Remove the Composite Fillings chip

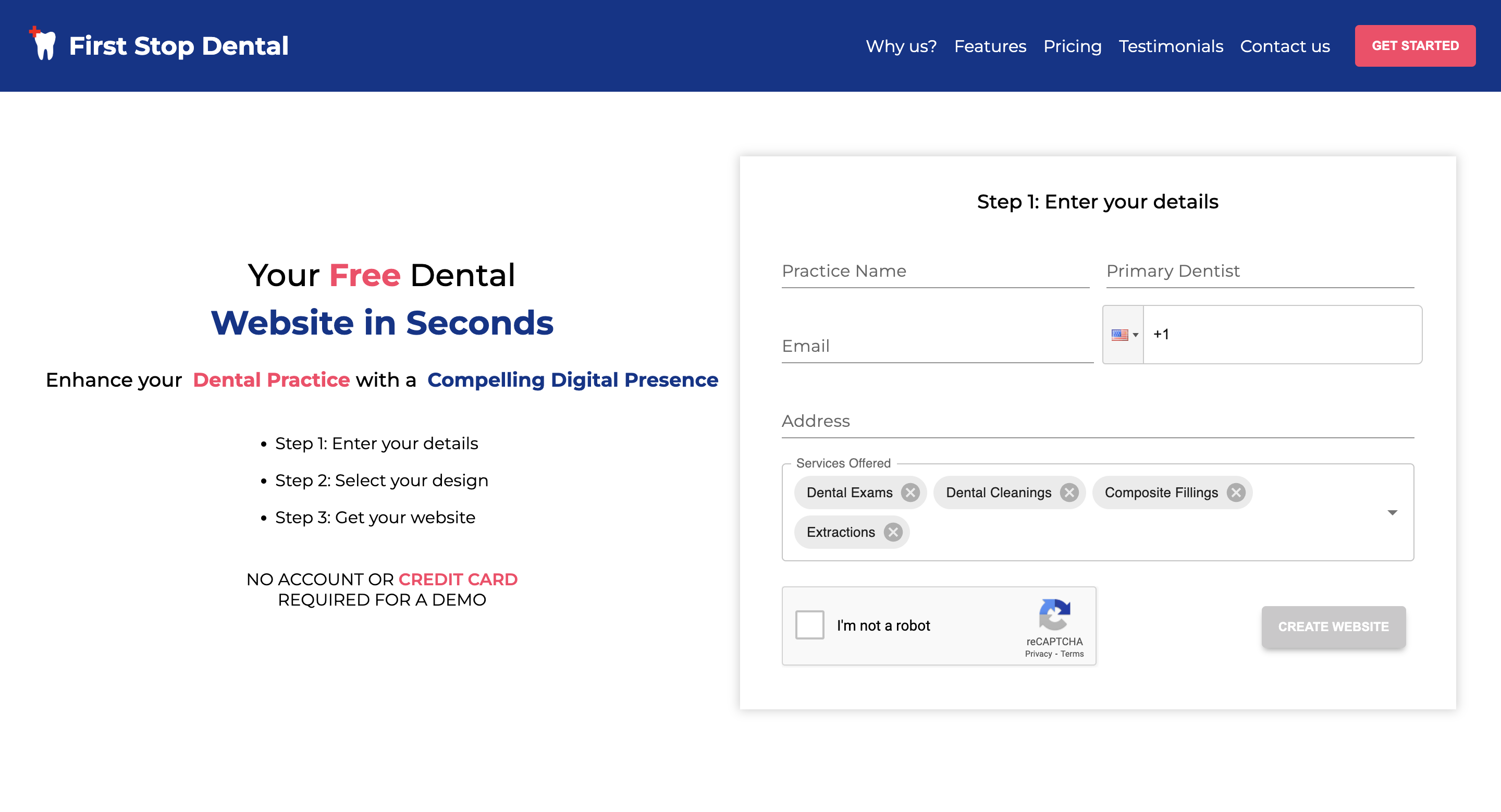1235,493
